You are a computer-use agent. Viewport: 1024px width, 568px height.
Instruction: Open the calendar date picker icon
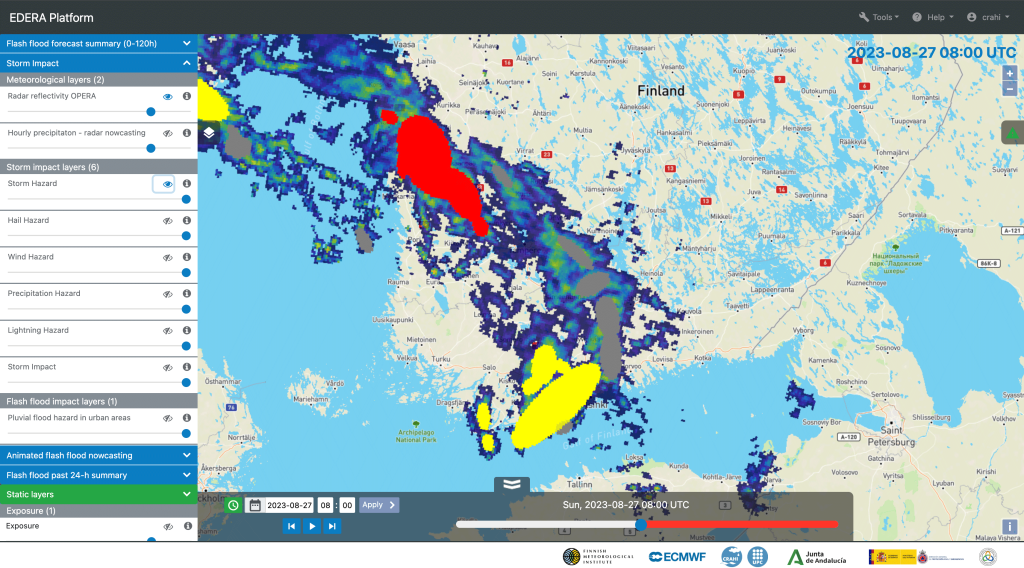pos(255,505)
